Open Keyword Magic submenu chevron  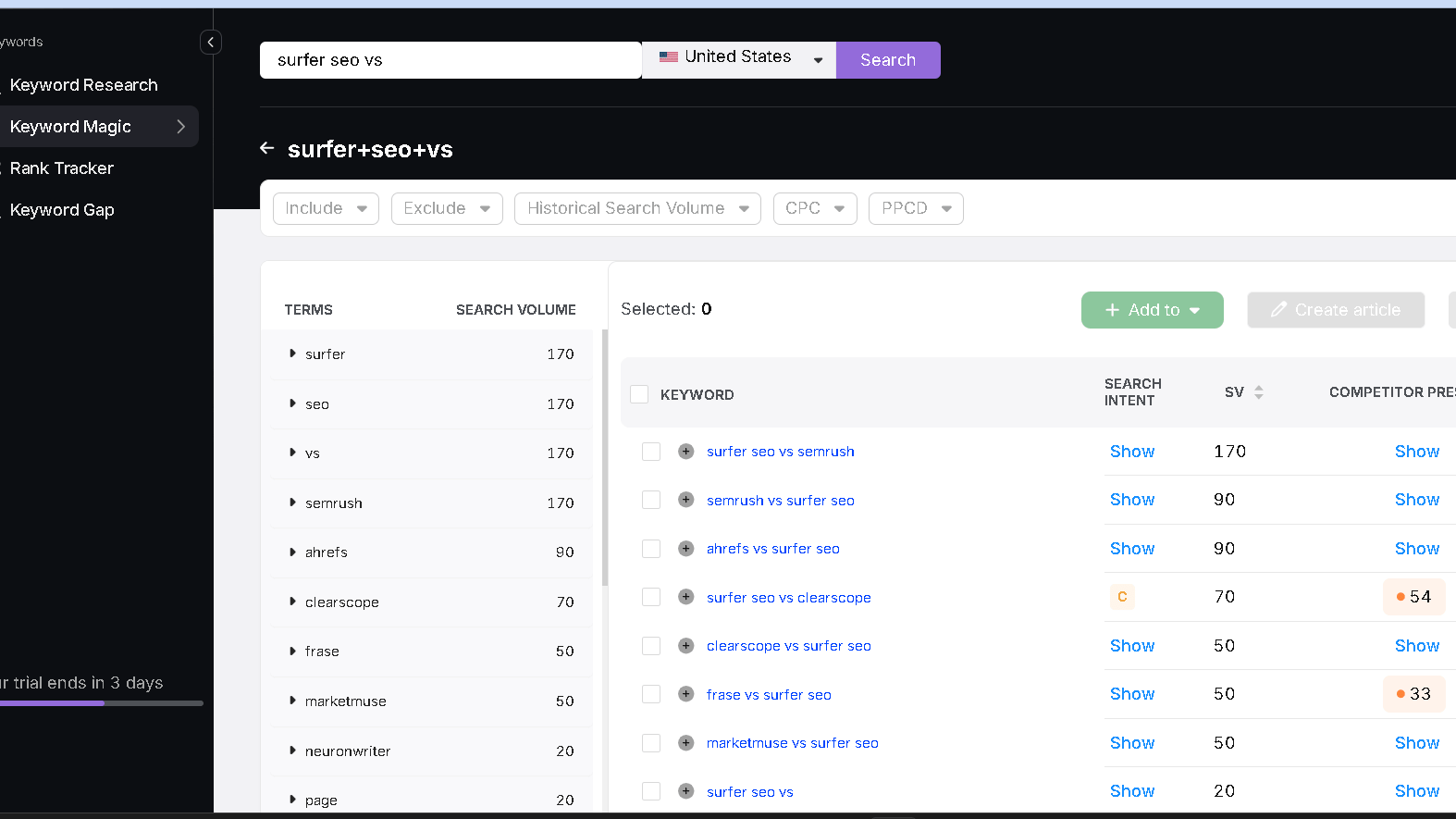(x=181, y=127)
